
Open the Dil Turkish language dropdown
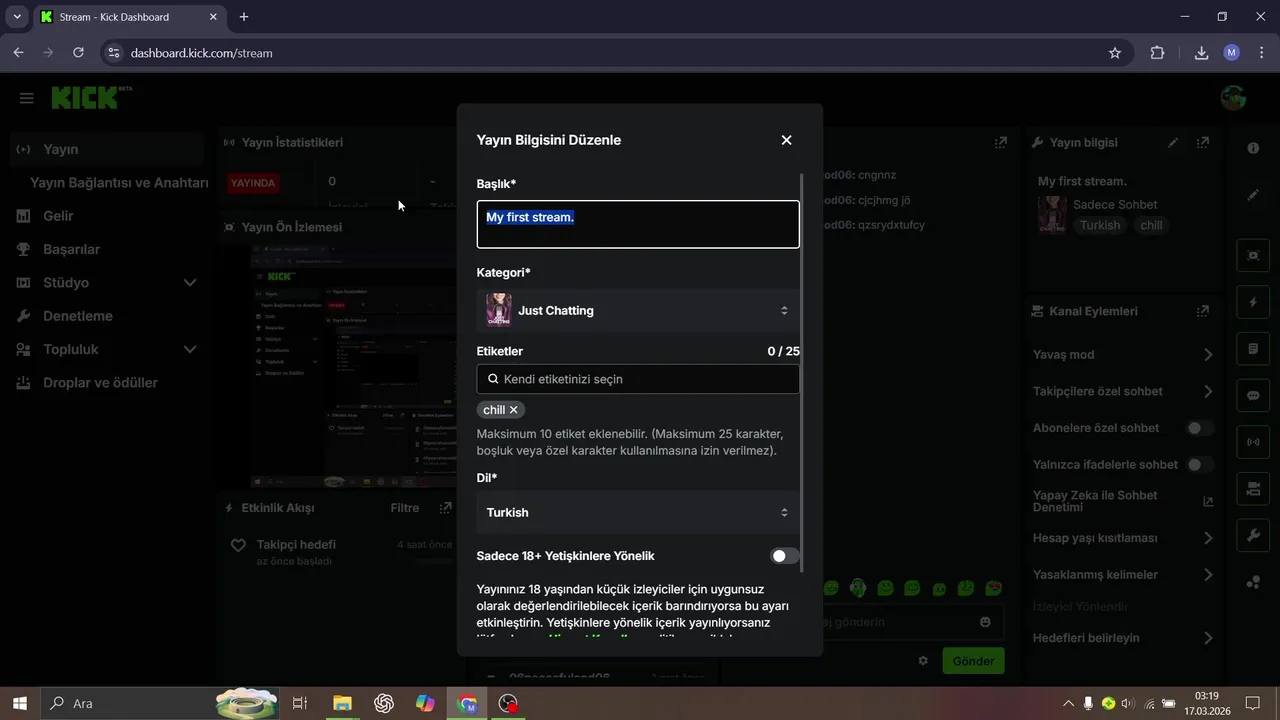click(638, 512)
